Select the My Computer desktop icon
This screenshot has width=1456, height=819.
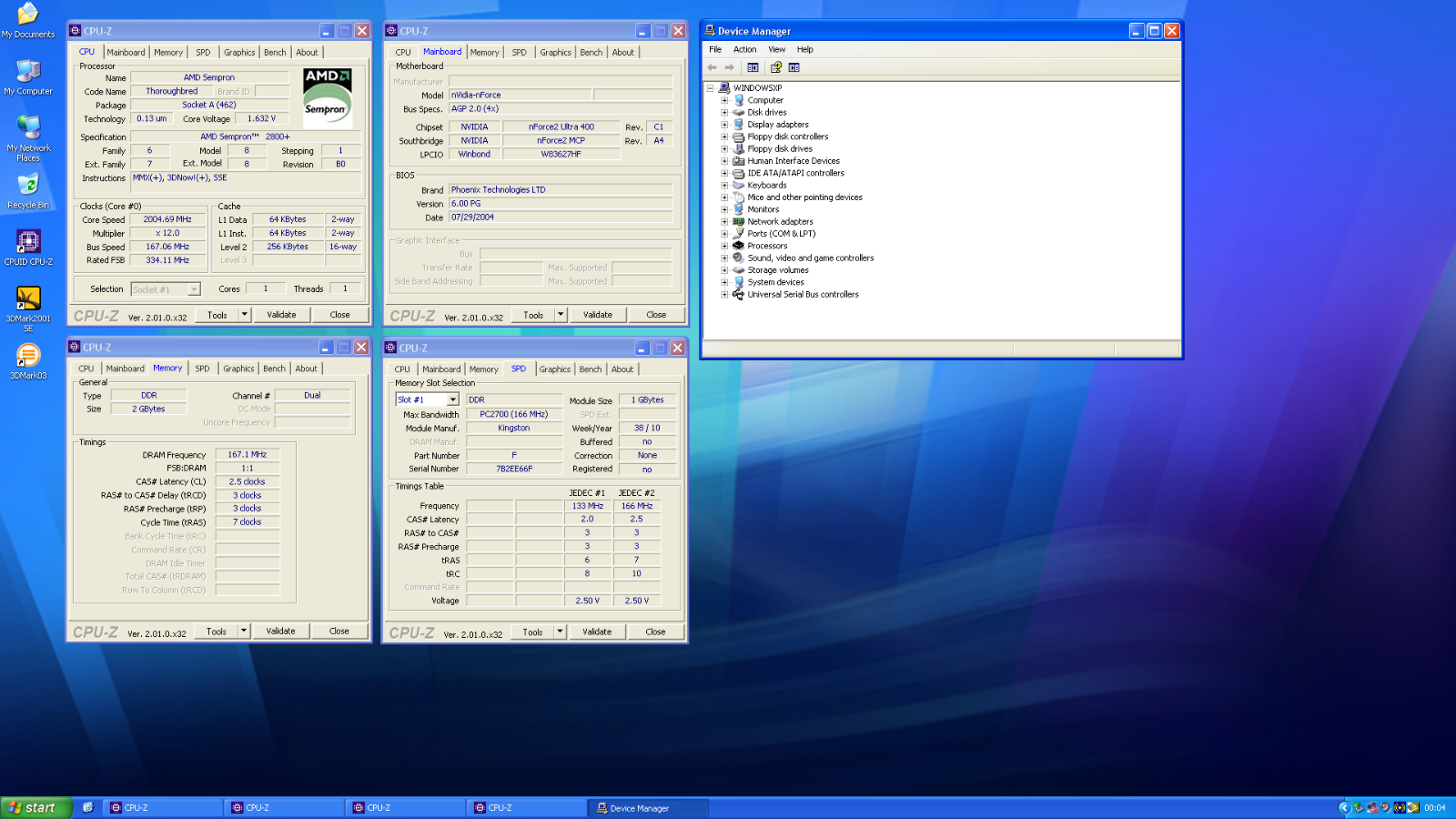coord(28,72)
